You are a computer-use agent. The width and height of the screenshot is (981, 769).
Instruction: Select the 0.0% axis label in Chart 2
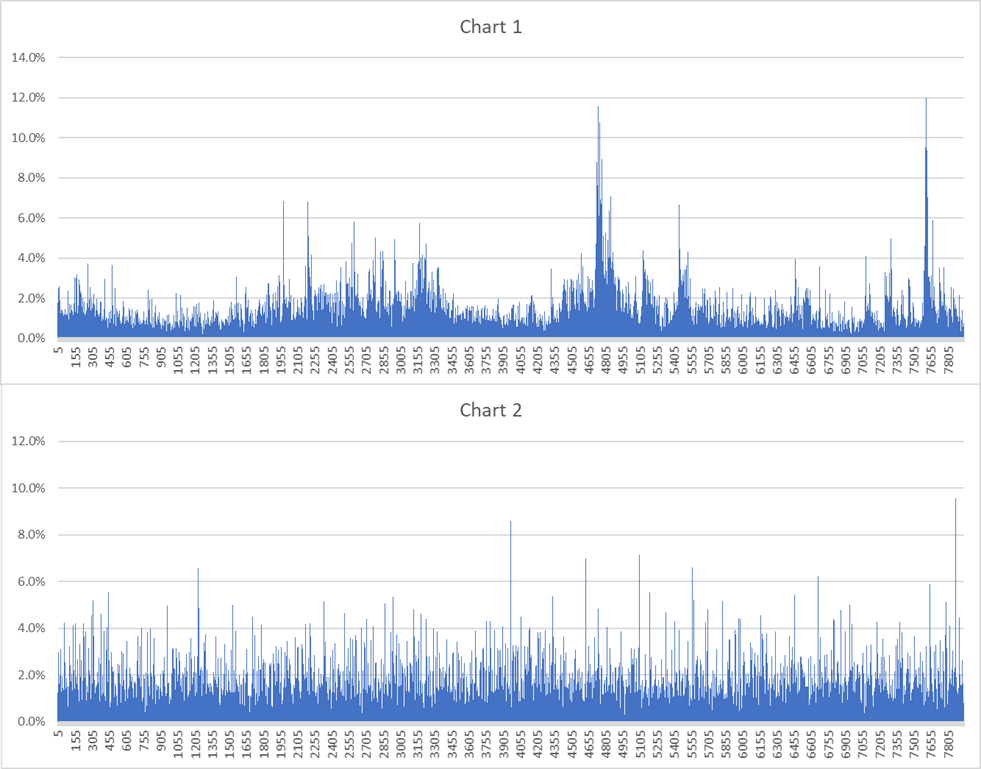pos(30,722)
